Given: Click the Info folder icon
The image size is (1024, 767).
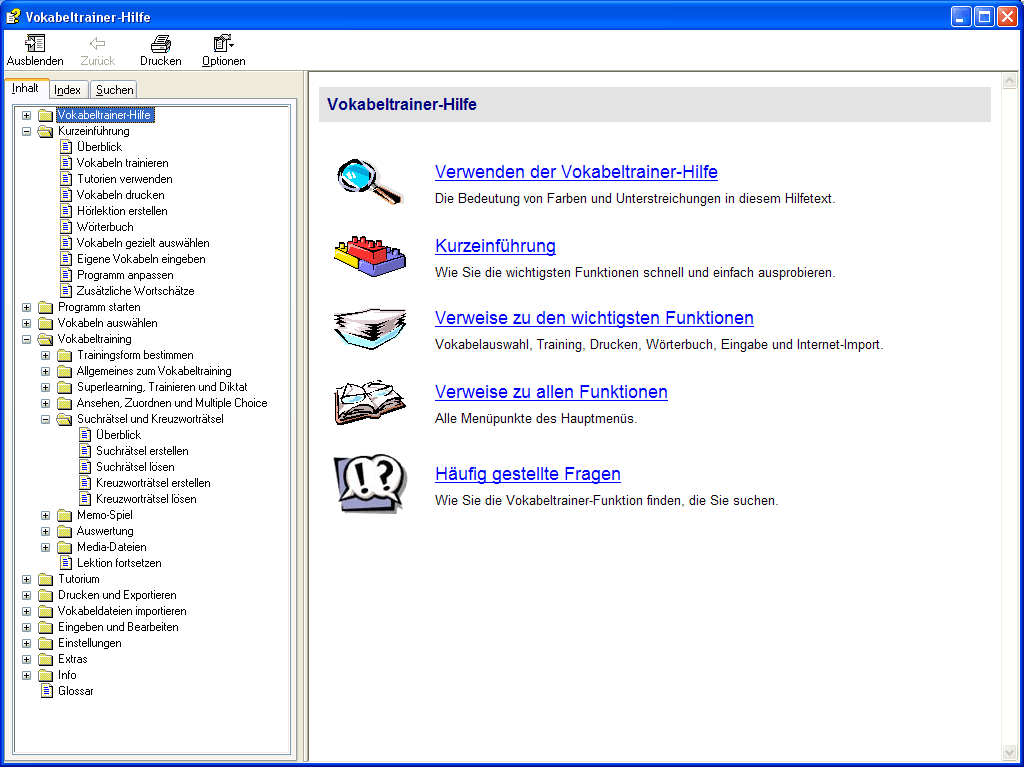Looking at the screenshot, I should 45,675.
